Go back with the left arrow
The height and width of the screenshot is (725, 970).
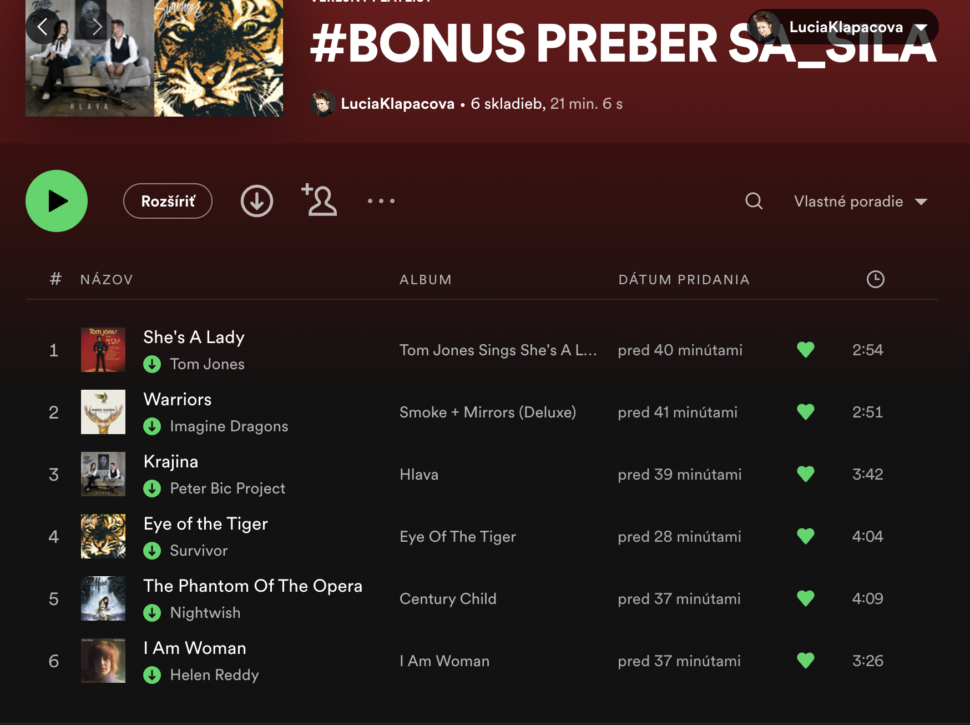[x=42, y=27]
